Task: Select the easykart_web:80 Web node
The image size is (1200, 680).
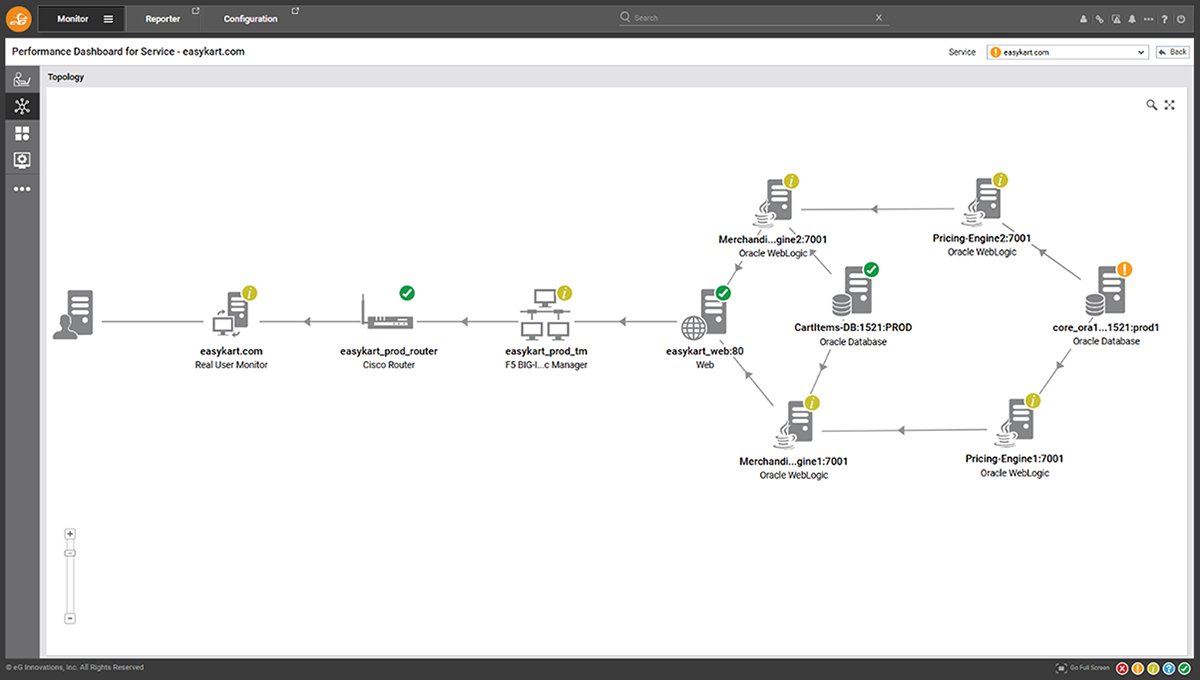Action: click(x=704, y=314)
